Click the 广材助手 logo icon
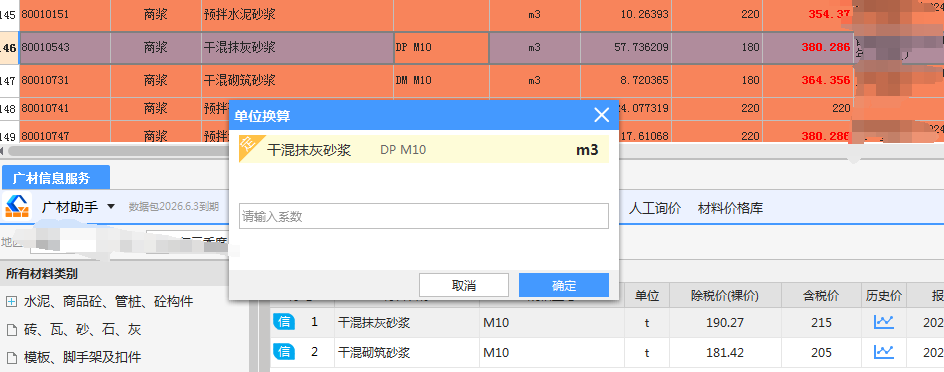The image size is (944, 372). 17,206
